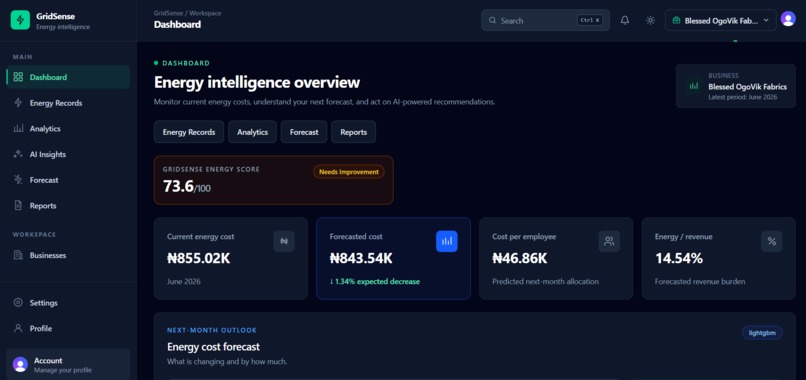Click the Needs Improvement badge
This screenshot has width=806, height=380.
point(349,172)
